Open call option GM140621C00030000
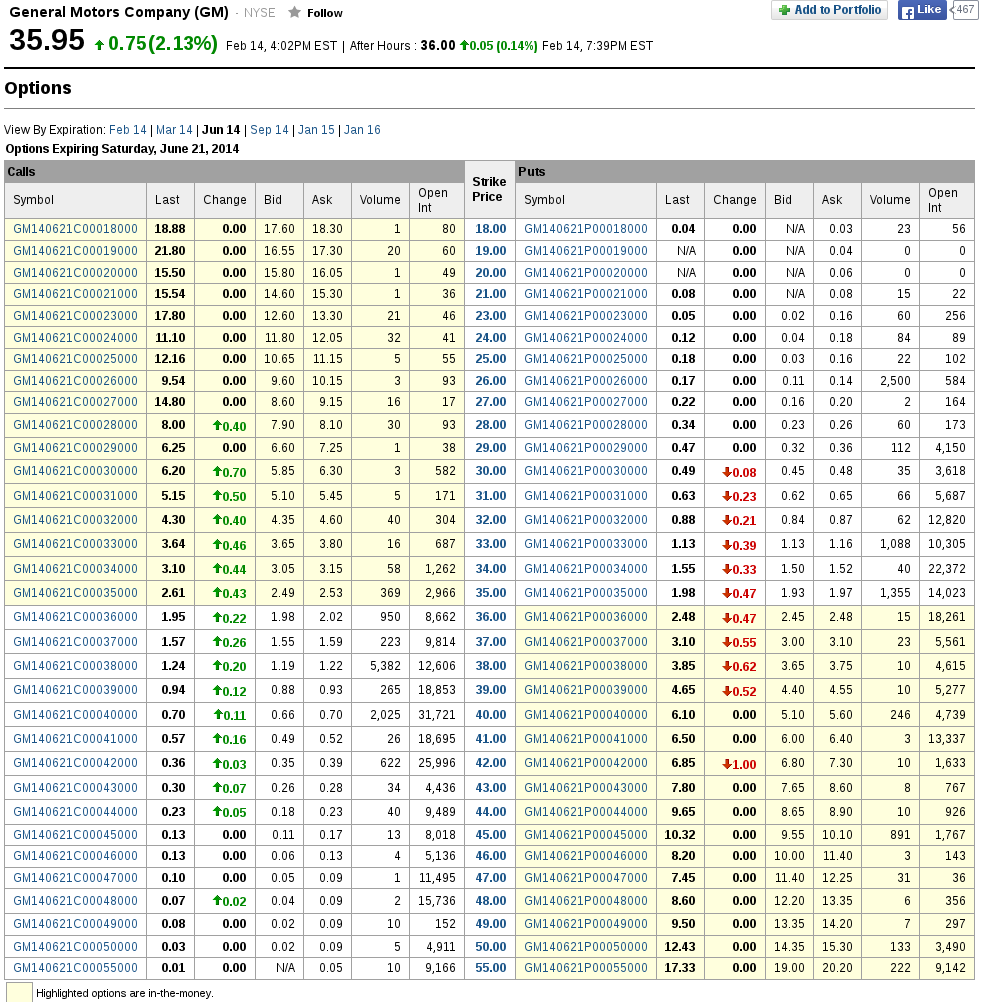The height and width of the screenshot is (1007, 992). click(x=75, y=471)
